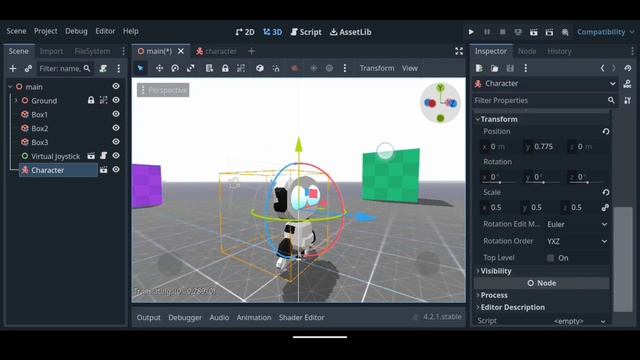The height and width of the screenshot is (360, 640).
Task: Hide the Box1 node
Action: tap(116, 114)
